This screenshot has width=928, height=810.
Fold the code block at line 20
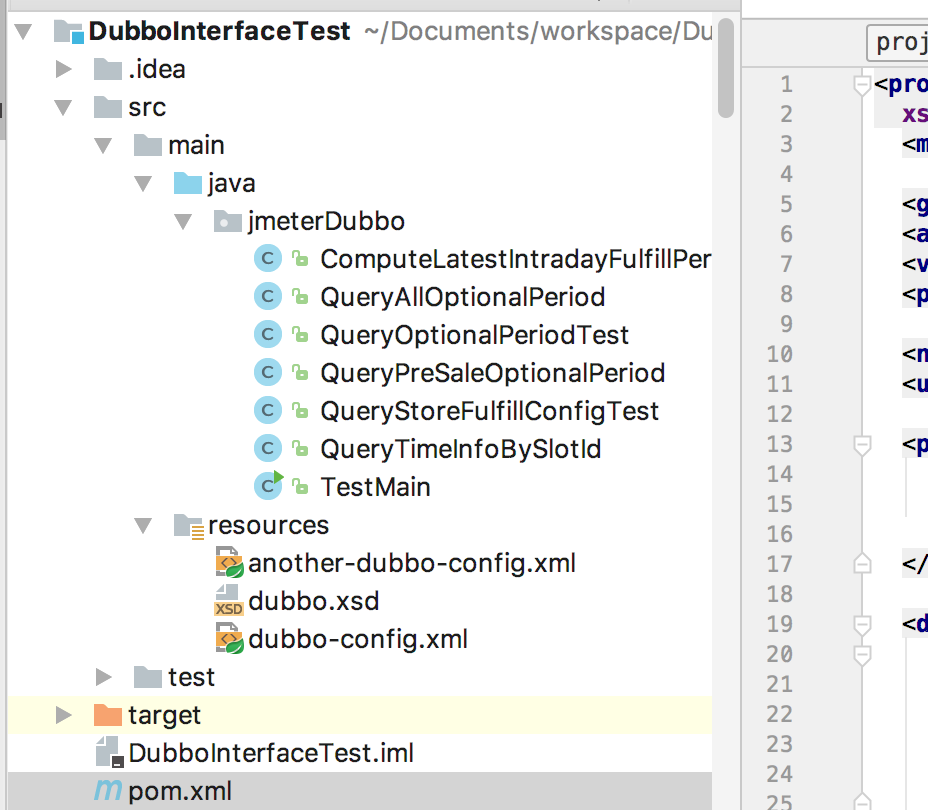click(862, 655)
